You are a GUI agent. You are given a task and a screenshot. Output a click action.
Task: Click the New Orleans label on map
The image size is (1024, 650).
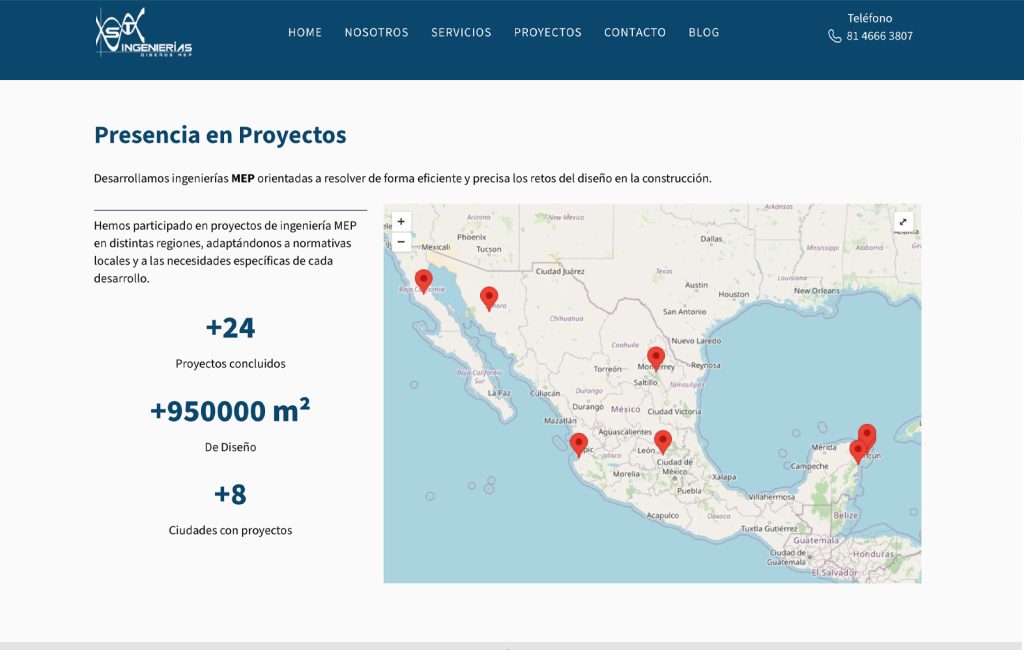pos(817,291)
